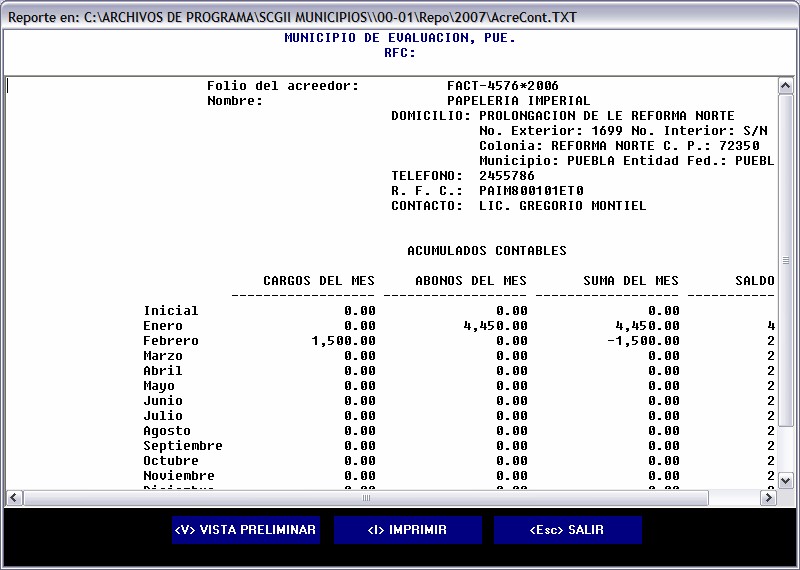The width and height of the screenshot is (800, 570).
Task: Click the Vista Preliminar button
Action: [x=245, y=530]
